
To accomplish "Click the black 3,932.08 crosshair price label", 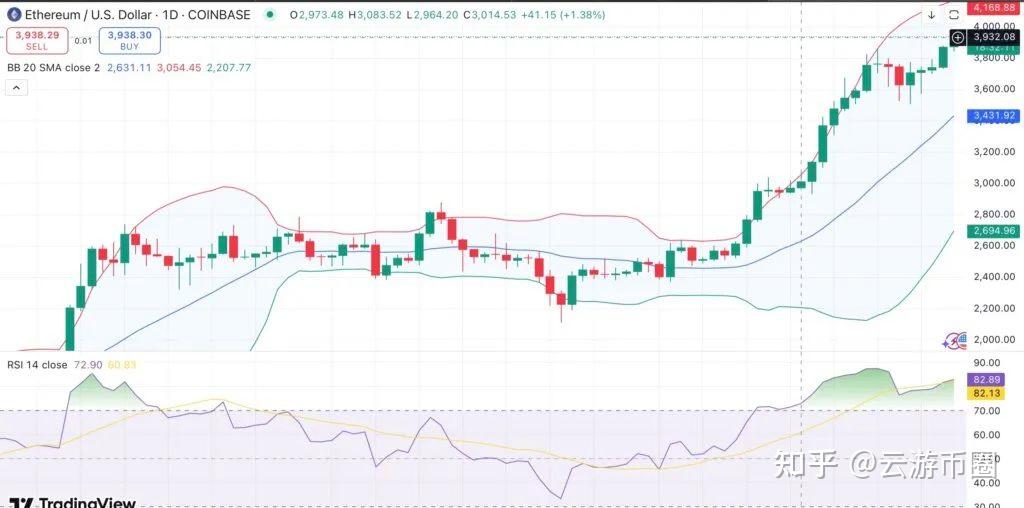I will [995, 37].
